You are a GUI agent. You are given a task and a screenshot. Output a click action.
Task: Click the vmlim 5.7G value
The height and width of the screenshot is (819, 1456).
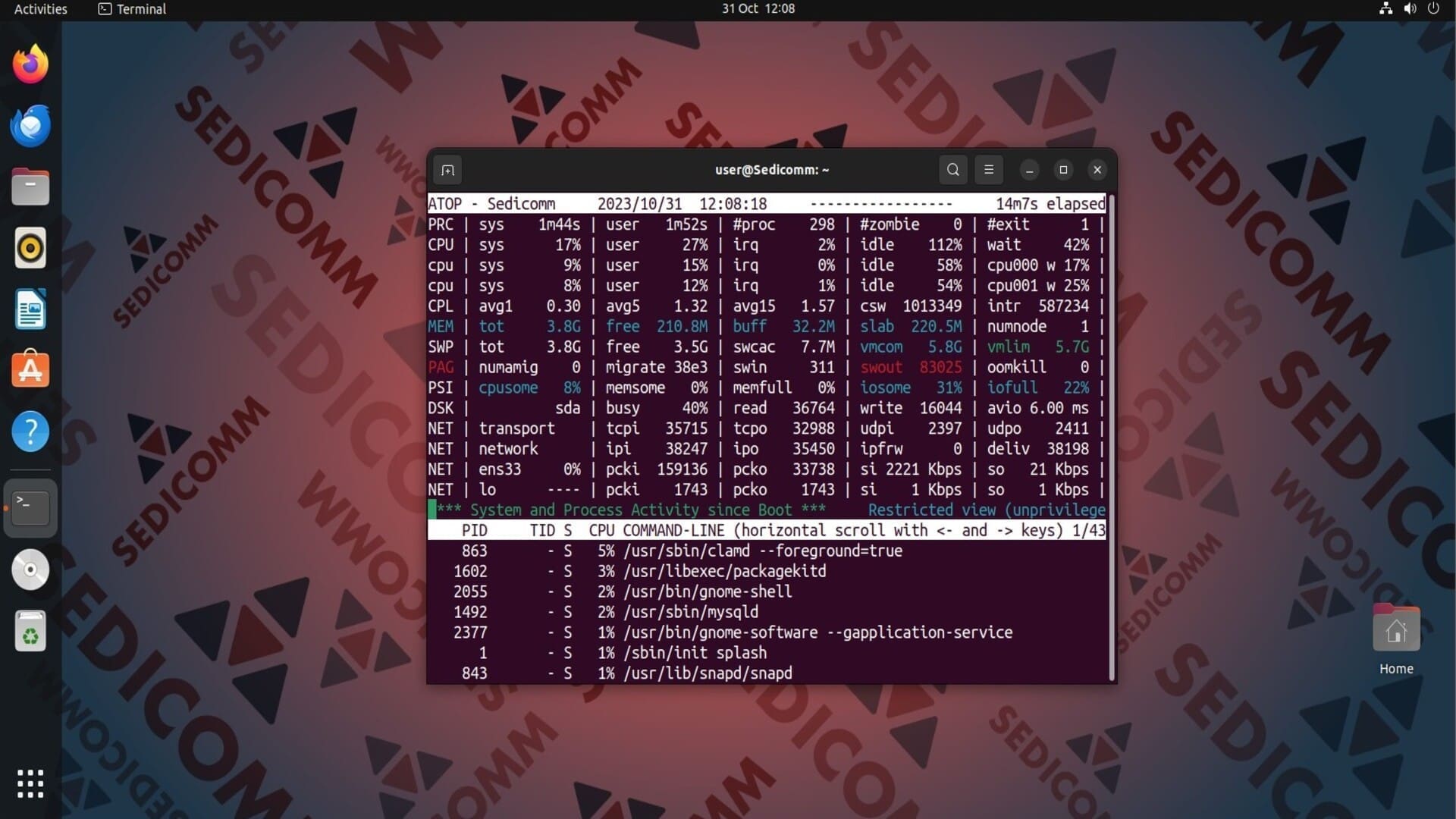pyautogui.click(x=1038, y=347)
